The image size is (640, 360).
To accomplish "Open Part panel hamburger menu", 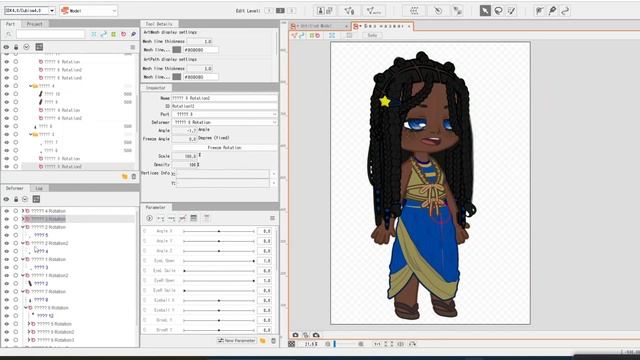I will click(133, 47).
